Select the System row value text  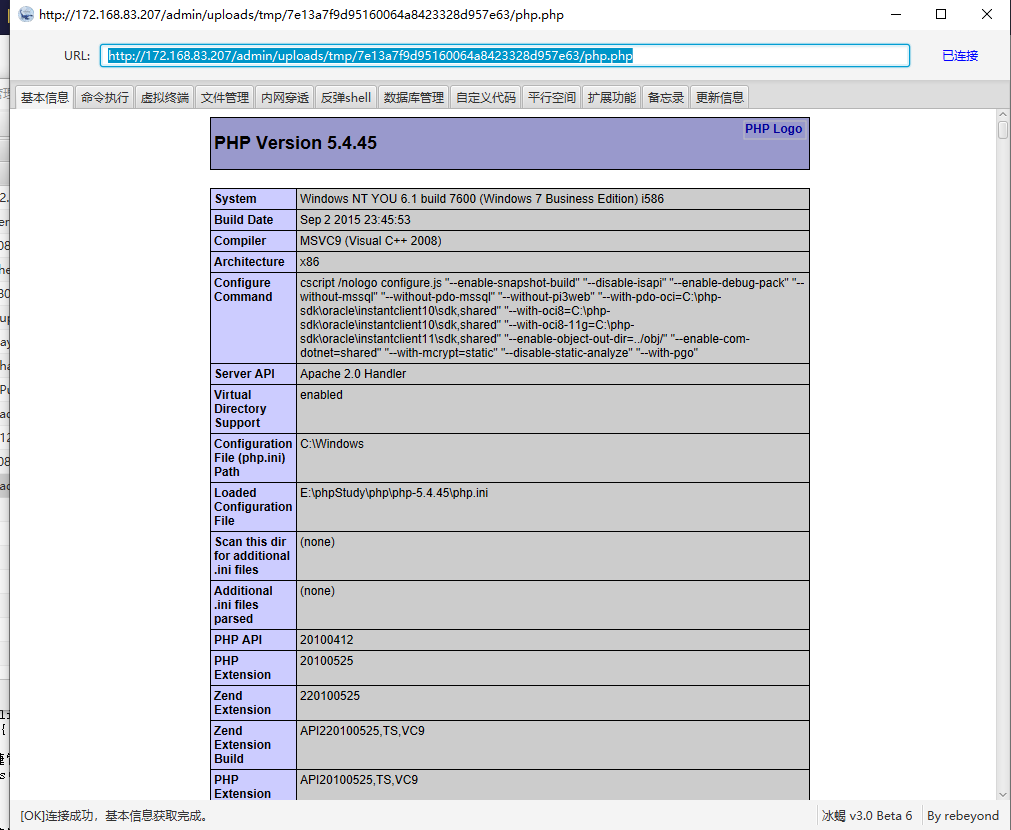482,199
